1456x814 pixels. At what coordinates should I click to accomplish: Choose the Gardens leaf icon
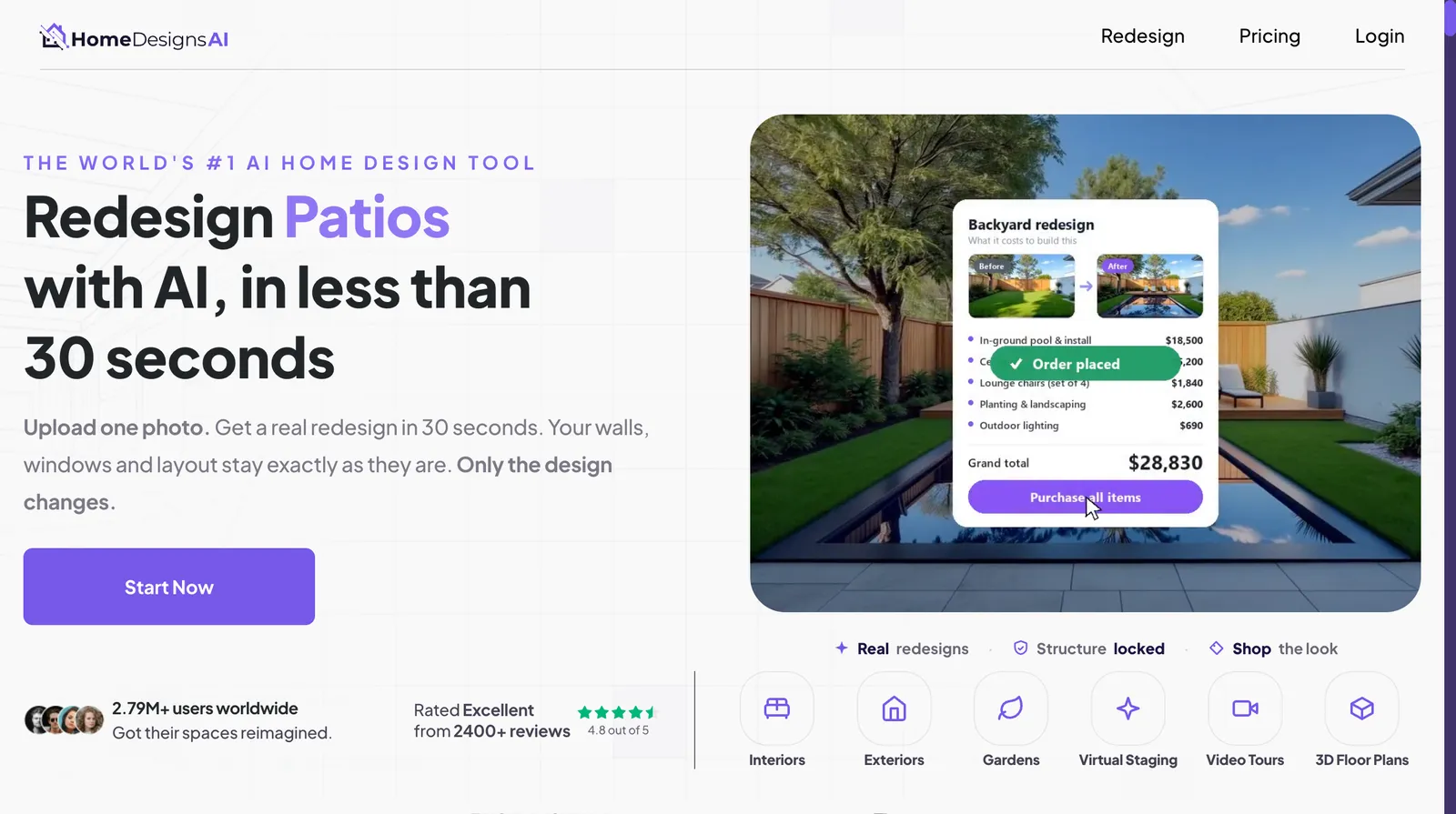click(x=1011, y=708)
